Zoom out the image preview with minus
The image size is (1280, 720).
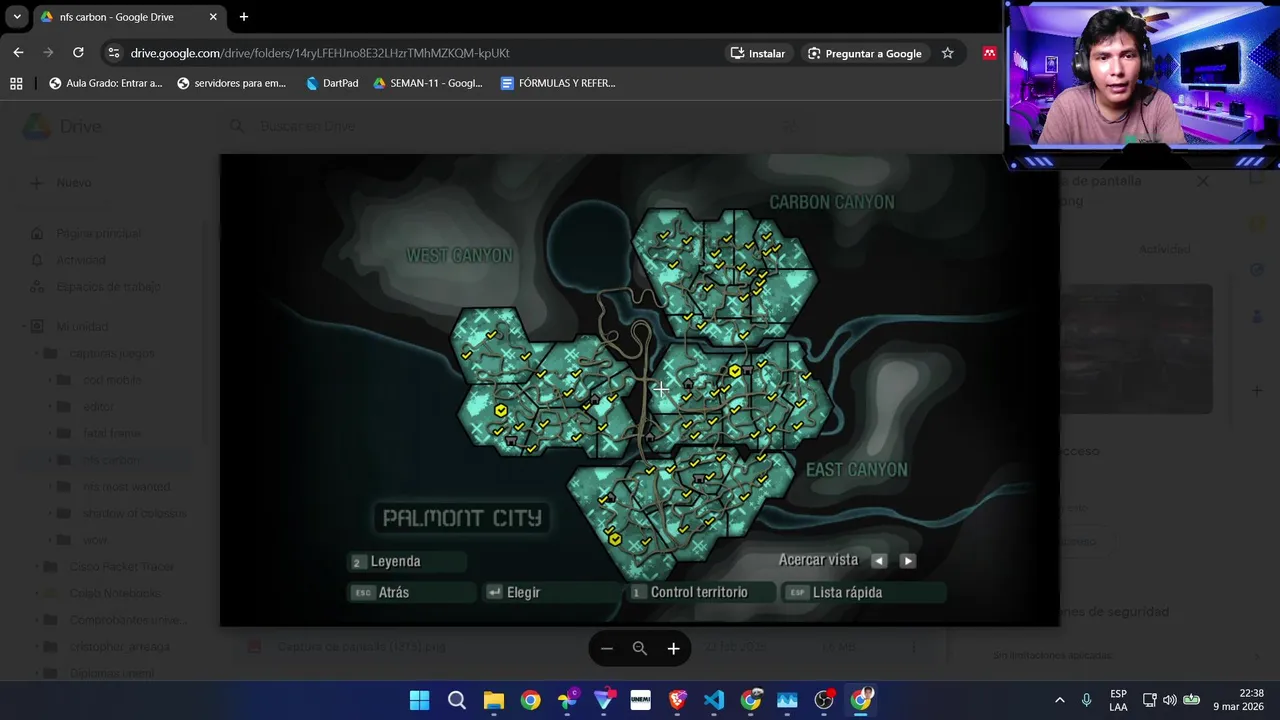(606, 649)
